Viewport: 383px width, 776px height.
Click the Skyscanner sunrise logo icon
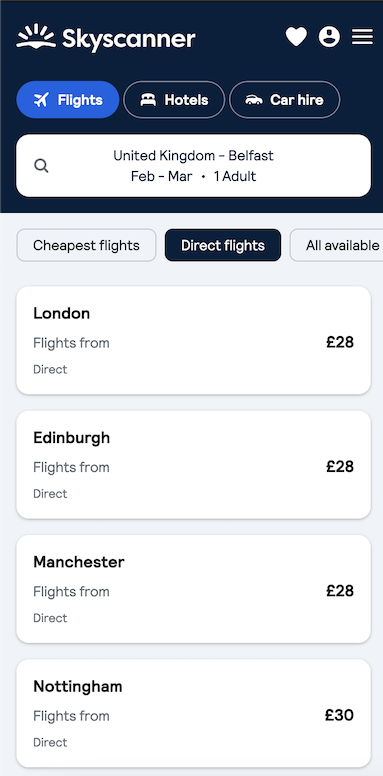[x=36, y=36]
